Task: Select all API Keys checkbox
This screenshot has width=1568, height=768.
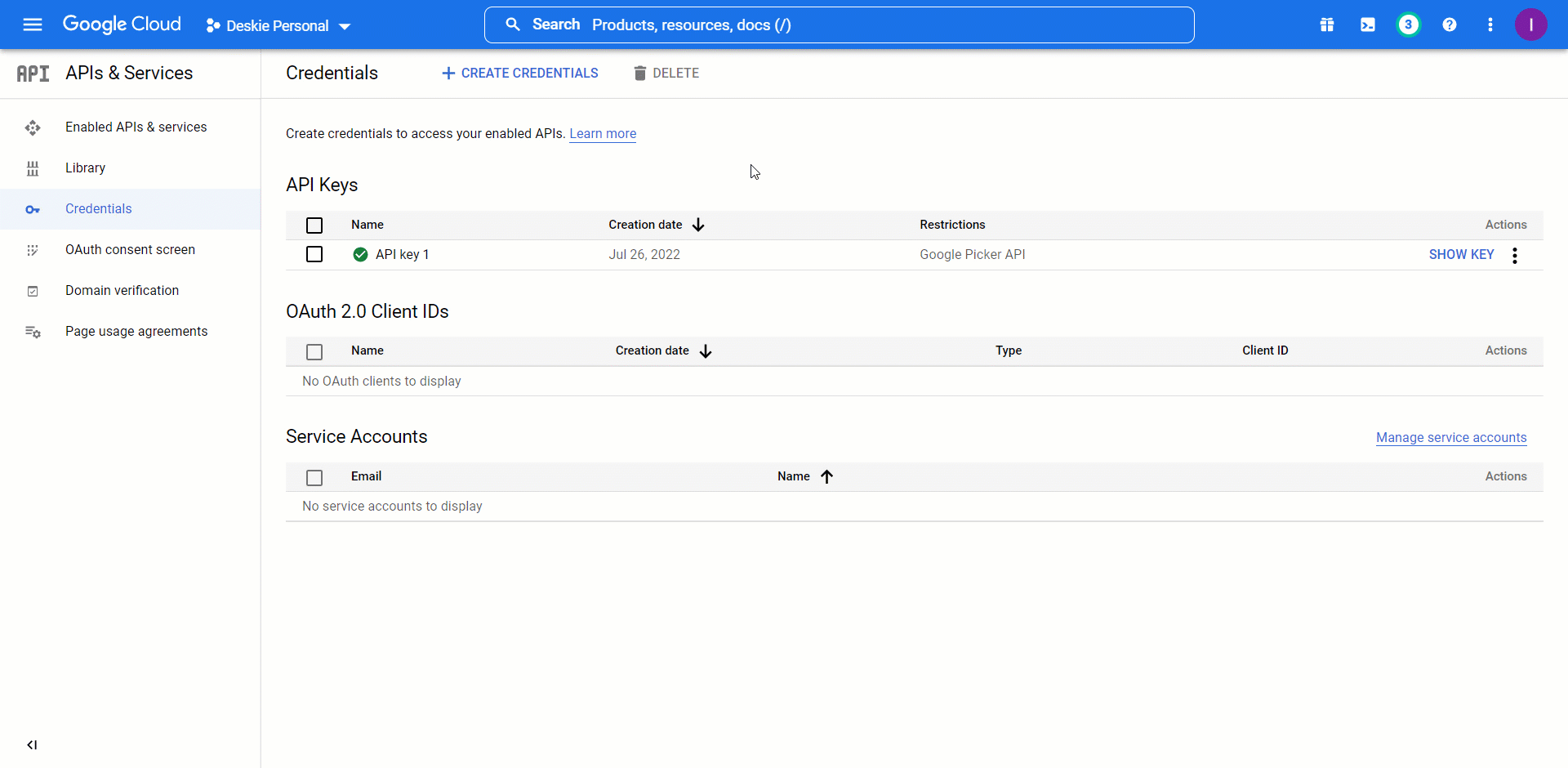Action: [314, 225]
